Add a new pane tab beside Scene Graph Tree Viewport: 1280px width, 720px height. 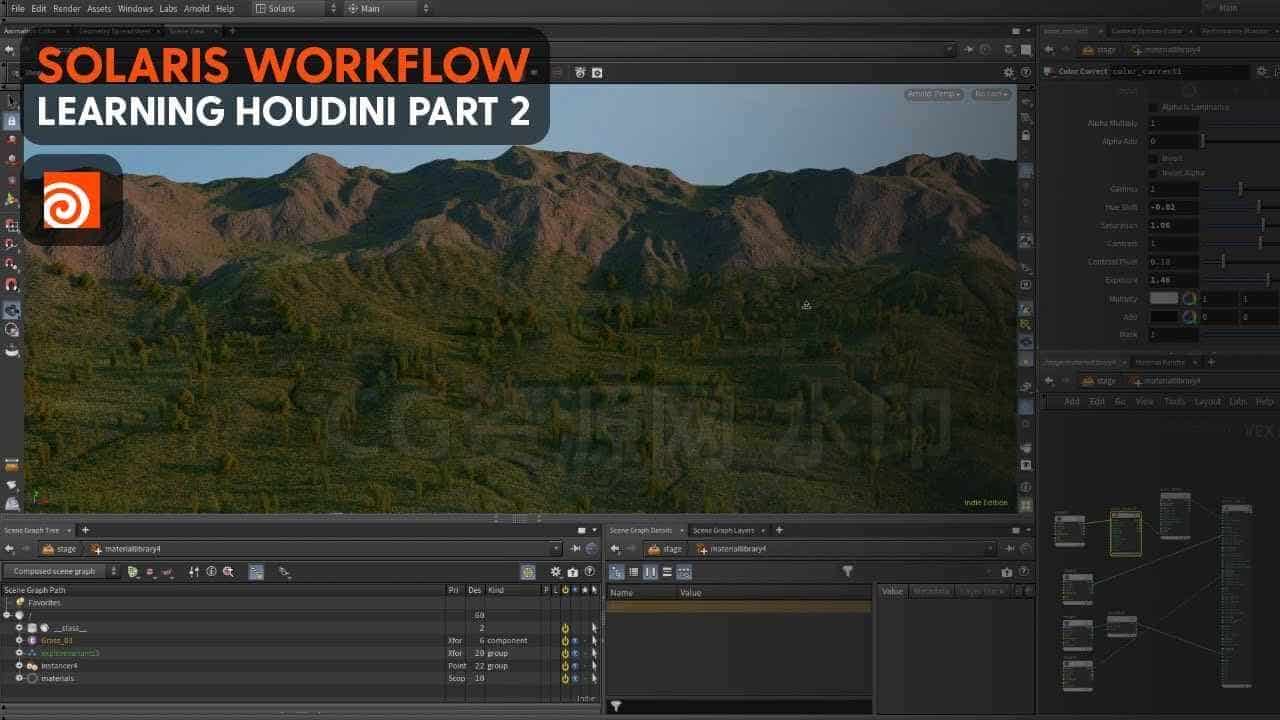[85, 530]
